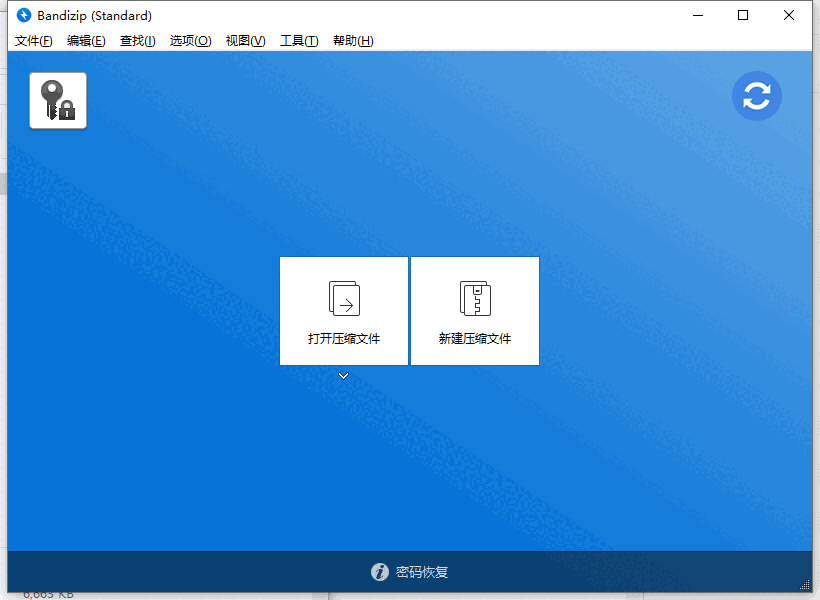Screen dimensions: 820x600
Task: Open the 选项 menu
Action: coord(190,41)
